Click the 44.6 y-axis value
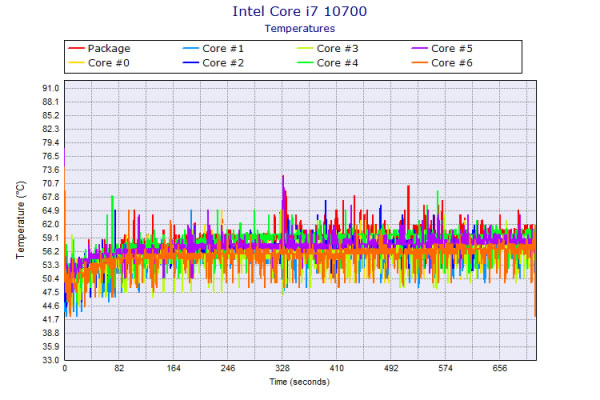The width and height of the screenshot is (600, 400). click(x=51, y=306)
